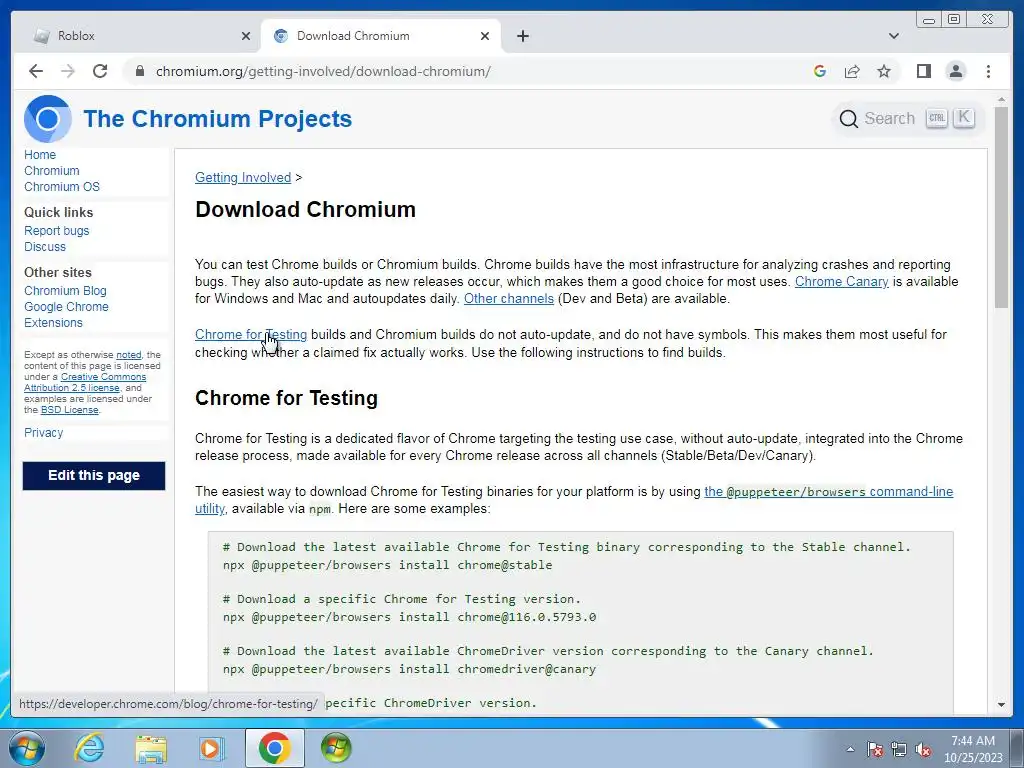Show hidden tray icons arrow
This screenshot has height=768, width=1024.
(850, 749)
